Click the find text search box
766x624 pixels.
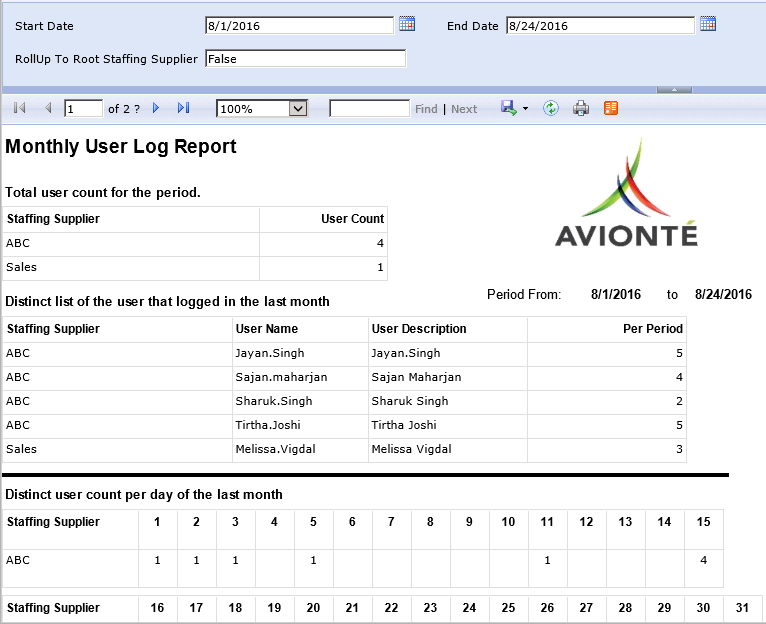370,108
